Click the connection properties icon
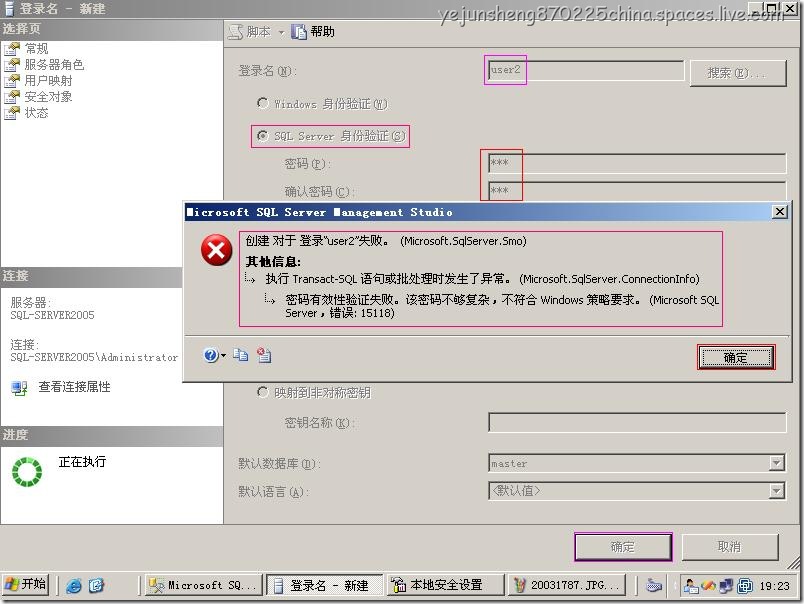Viewport: 804px width, 604px height. 19,388
